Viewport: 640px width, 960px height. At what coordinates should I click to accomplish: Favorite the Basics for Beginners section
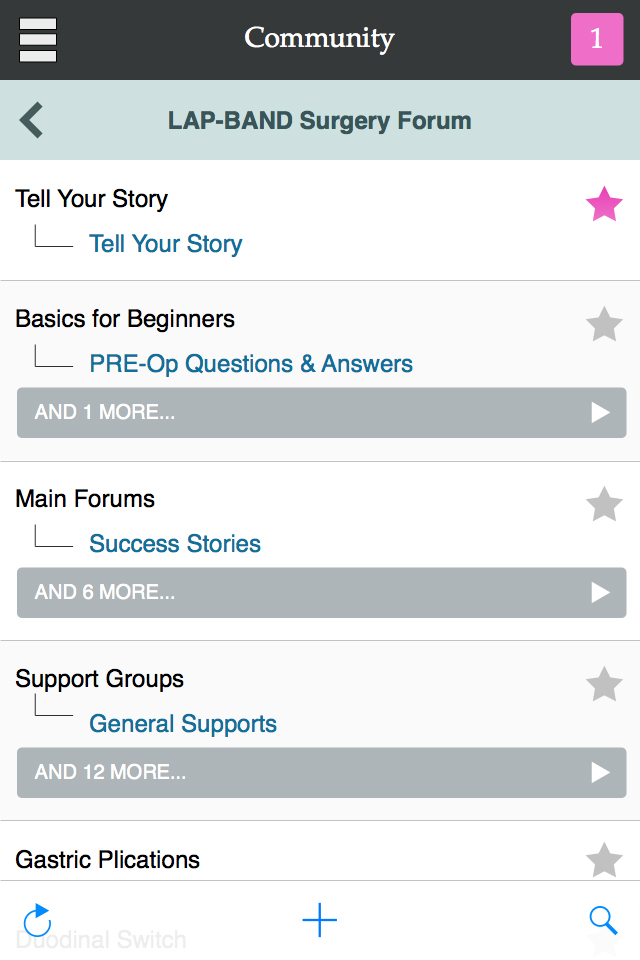tap(604, 325)
